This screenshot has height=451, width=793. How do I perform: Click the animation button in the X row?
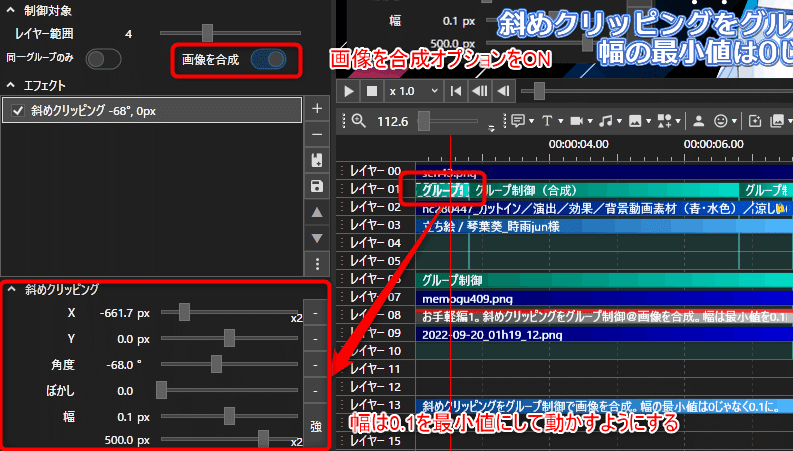point(315,313)
